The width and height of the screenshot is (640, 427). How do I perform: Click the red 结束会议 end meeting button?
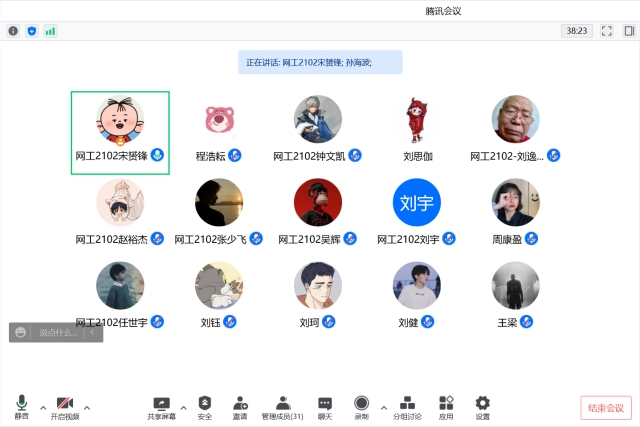pos(606,408)
